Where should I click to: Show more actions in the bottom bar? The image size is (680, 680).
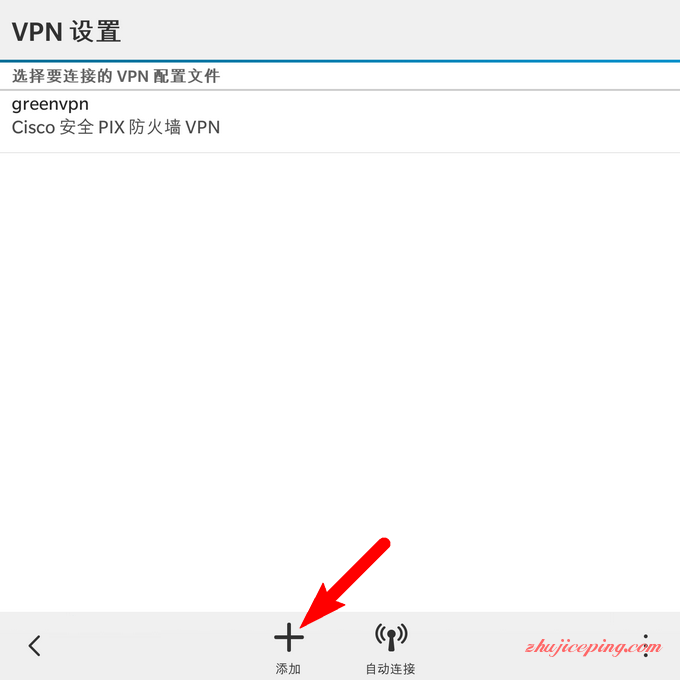(646, 646)
